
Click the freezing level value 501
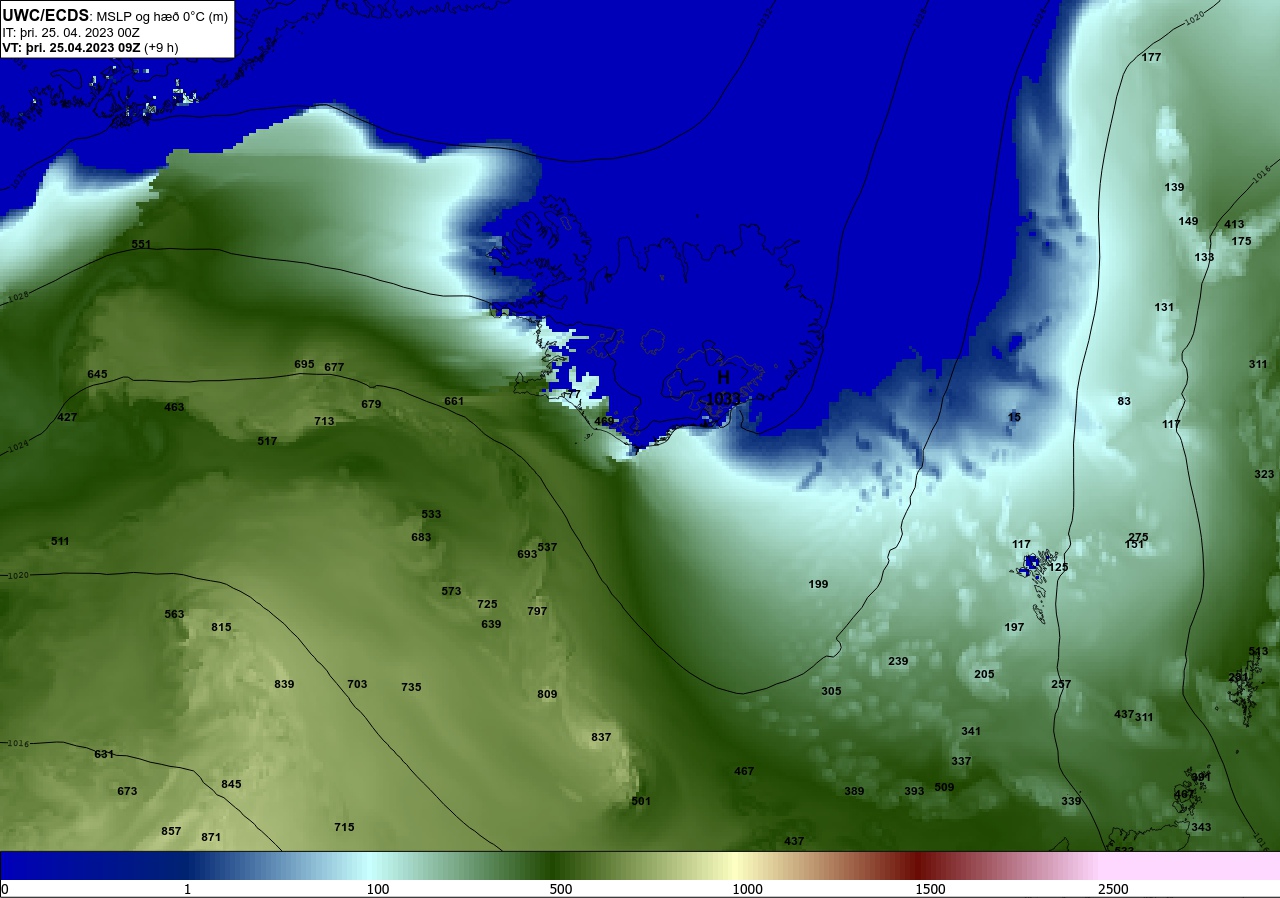tap(641, 801)
